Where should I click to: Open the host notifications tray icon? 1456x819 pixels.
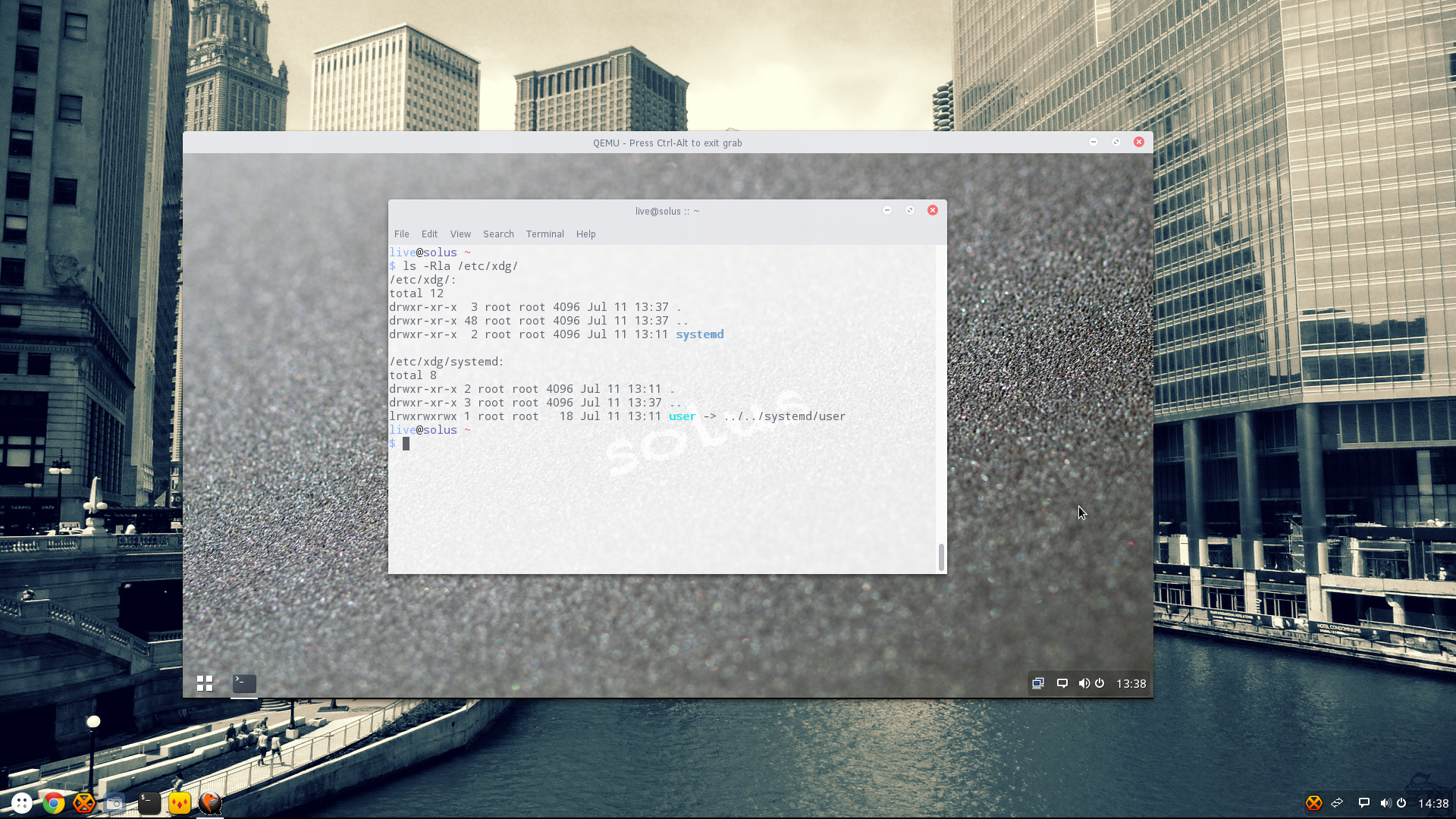pos(1363,803)
